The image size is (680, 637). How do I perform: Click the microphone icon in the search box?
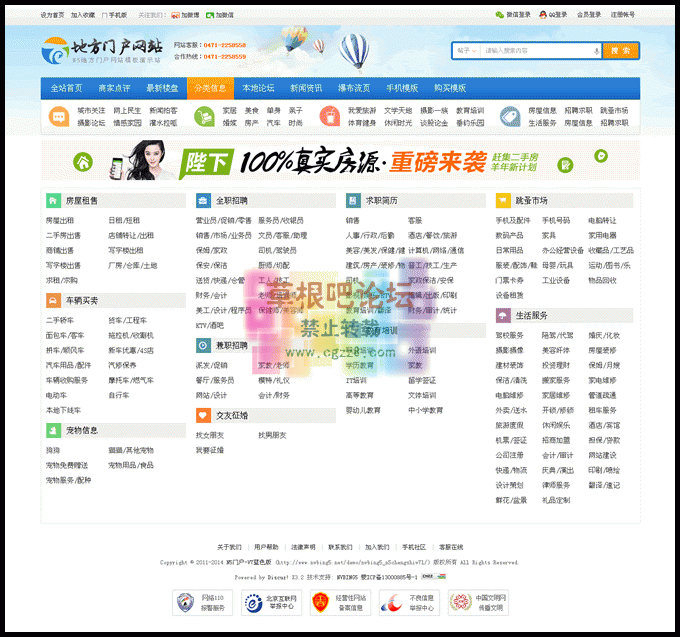coord(596,51)
